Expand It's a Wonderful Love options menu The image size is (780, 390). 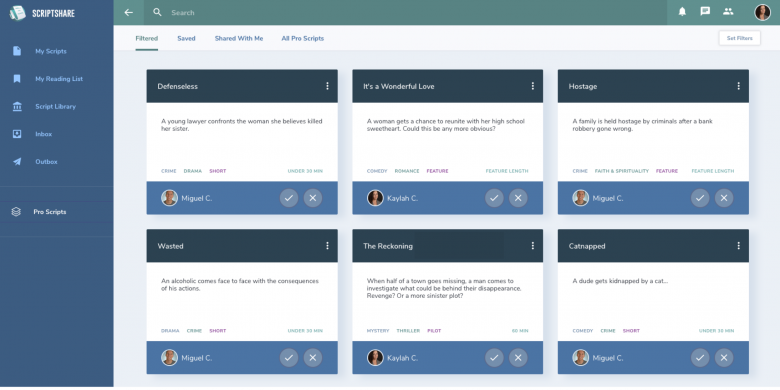point(533,86)
